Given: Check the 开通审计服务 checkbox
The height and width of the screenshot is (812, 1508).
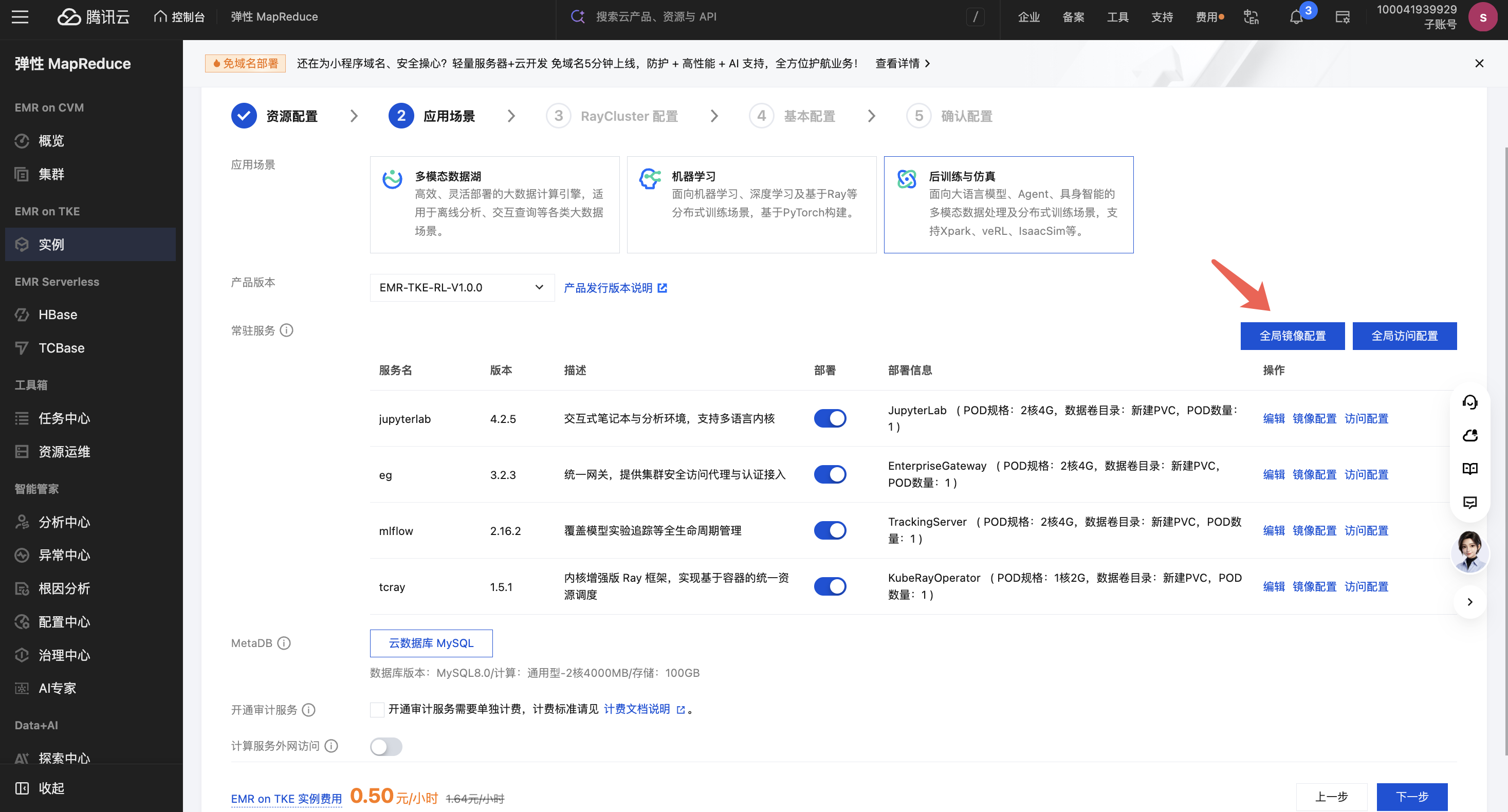Looking at the screenshot, I should [x=378, y=710].
